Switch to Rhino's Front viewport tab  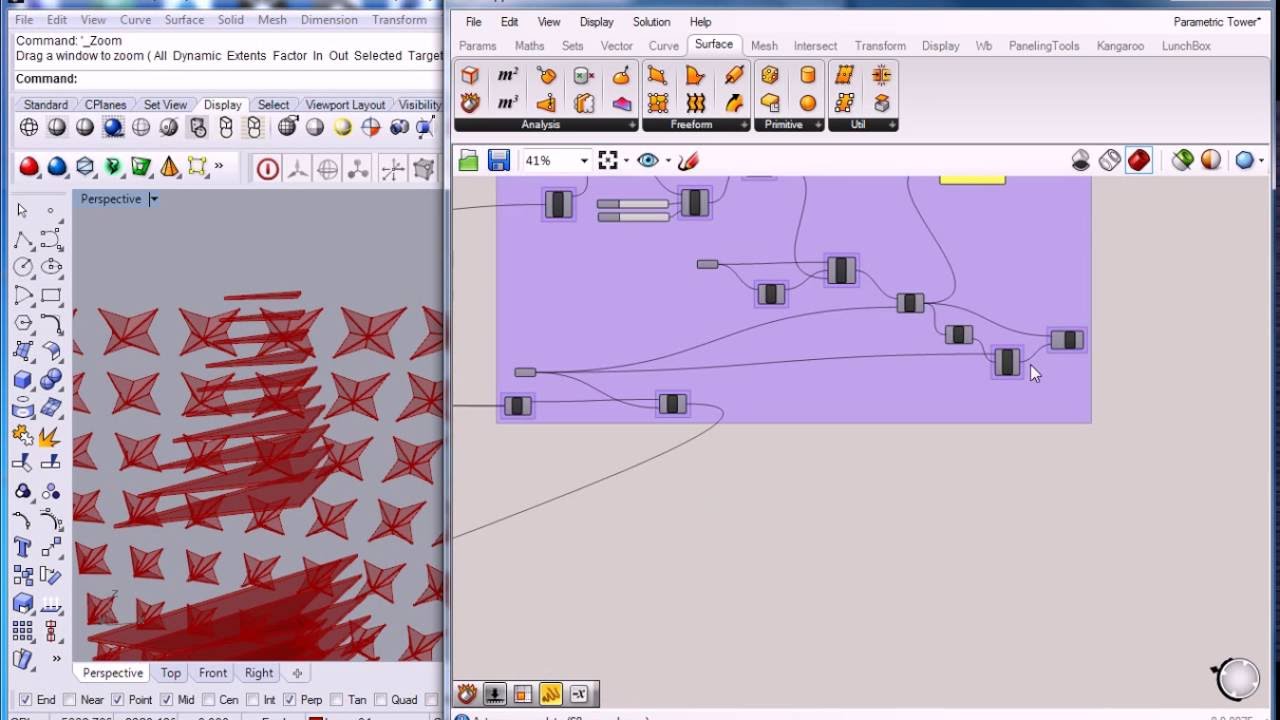213,673
